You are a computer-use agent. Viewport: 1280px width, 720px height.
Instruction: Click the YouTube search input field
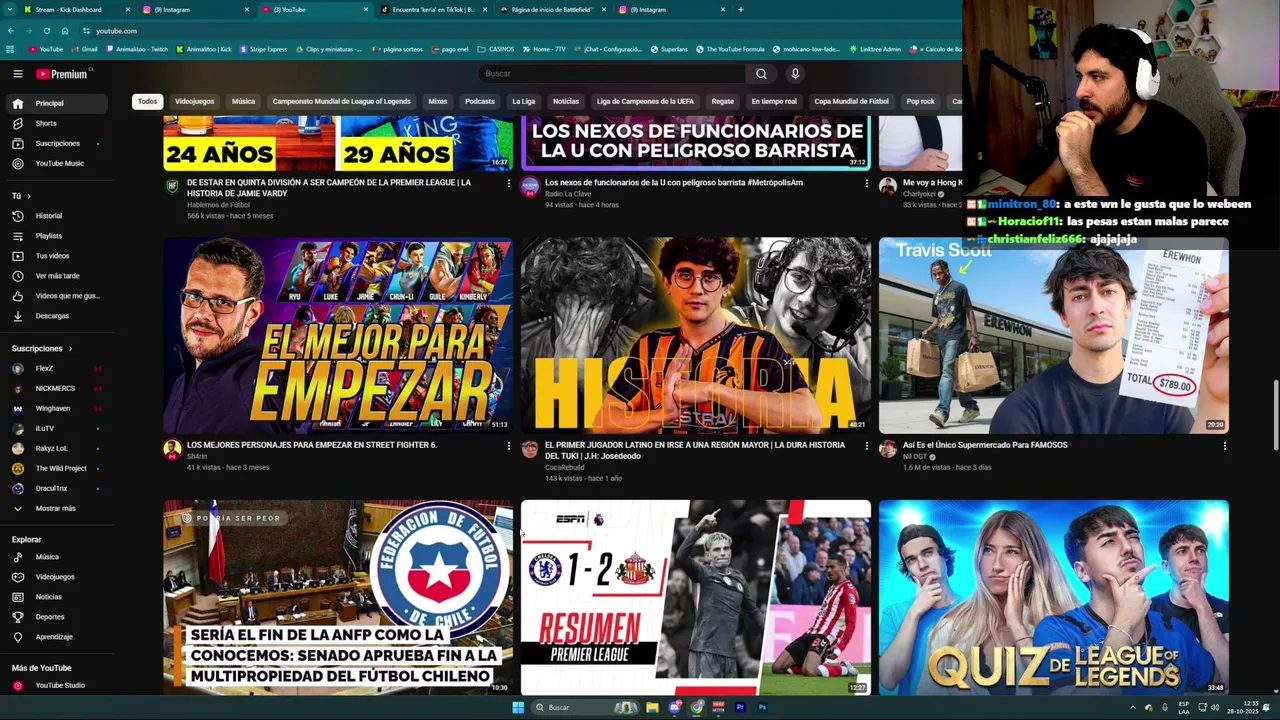click(611, 73)
